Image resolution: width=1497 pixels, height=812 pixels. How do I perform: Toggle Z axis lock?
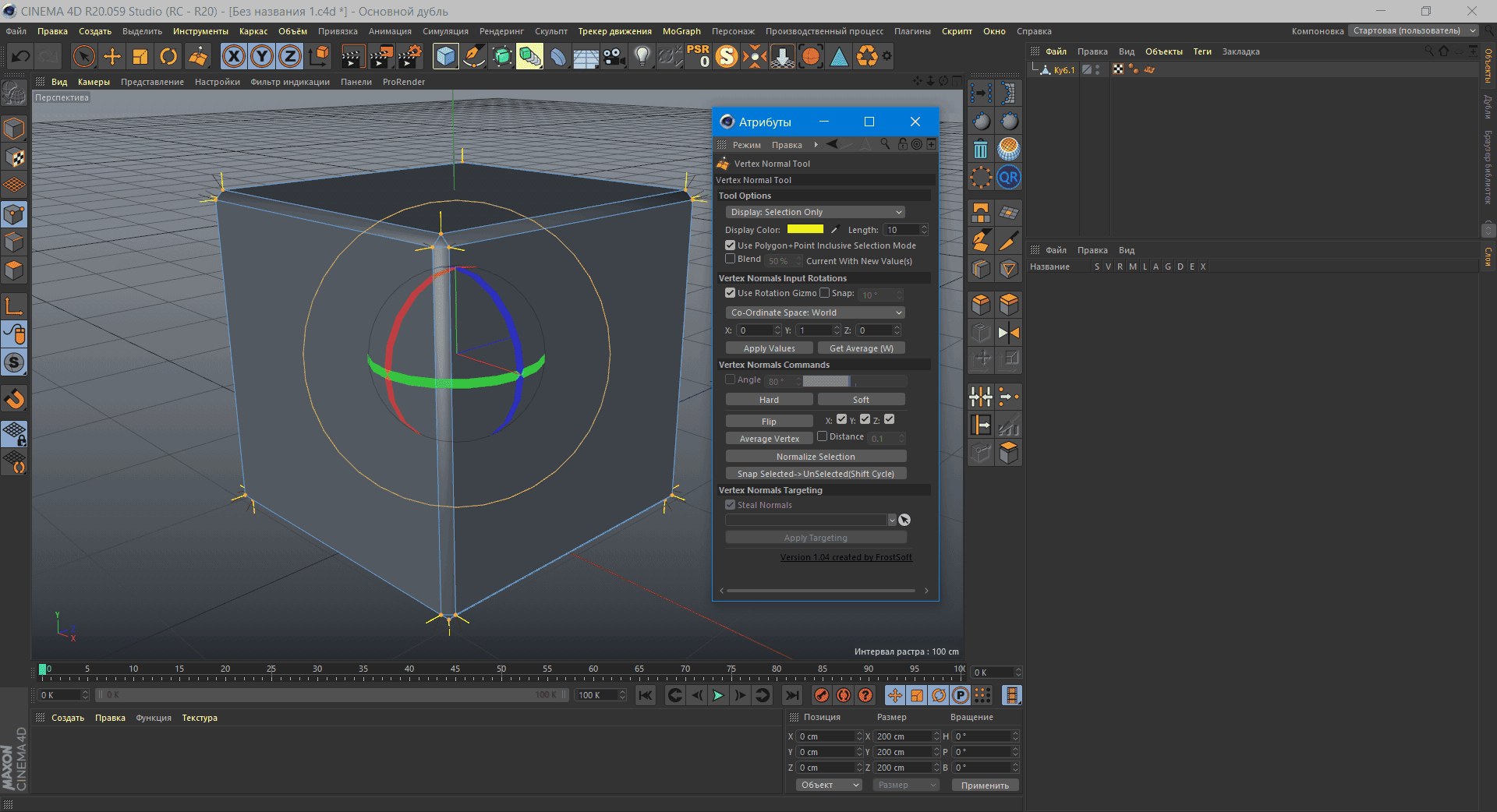[x=290, y=56]
